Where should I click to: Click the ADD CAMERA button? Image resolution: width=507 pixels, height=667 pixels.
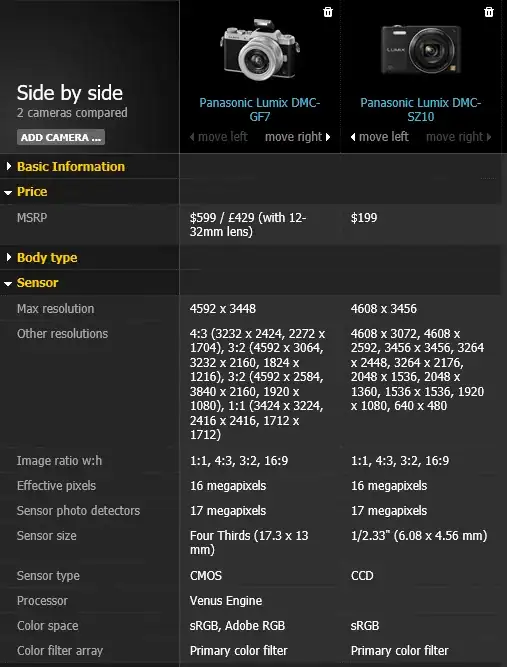point(61,137)
